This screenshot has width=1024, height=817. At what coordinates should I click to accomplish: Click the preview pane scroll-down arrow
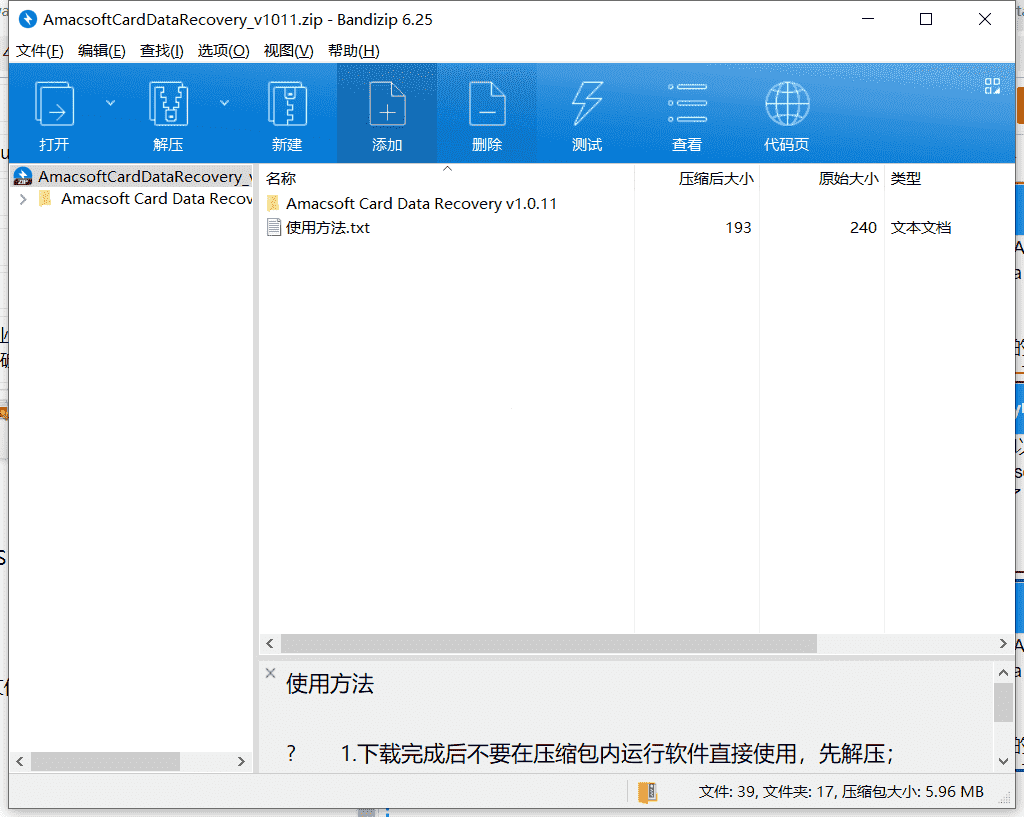[x=1003, y=761]
